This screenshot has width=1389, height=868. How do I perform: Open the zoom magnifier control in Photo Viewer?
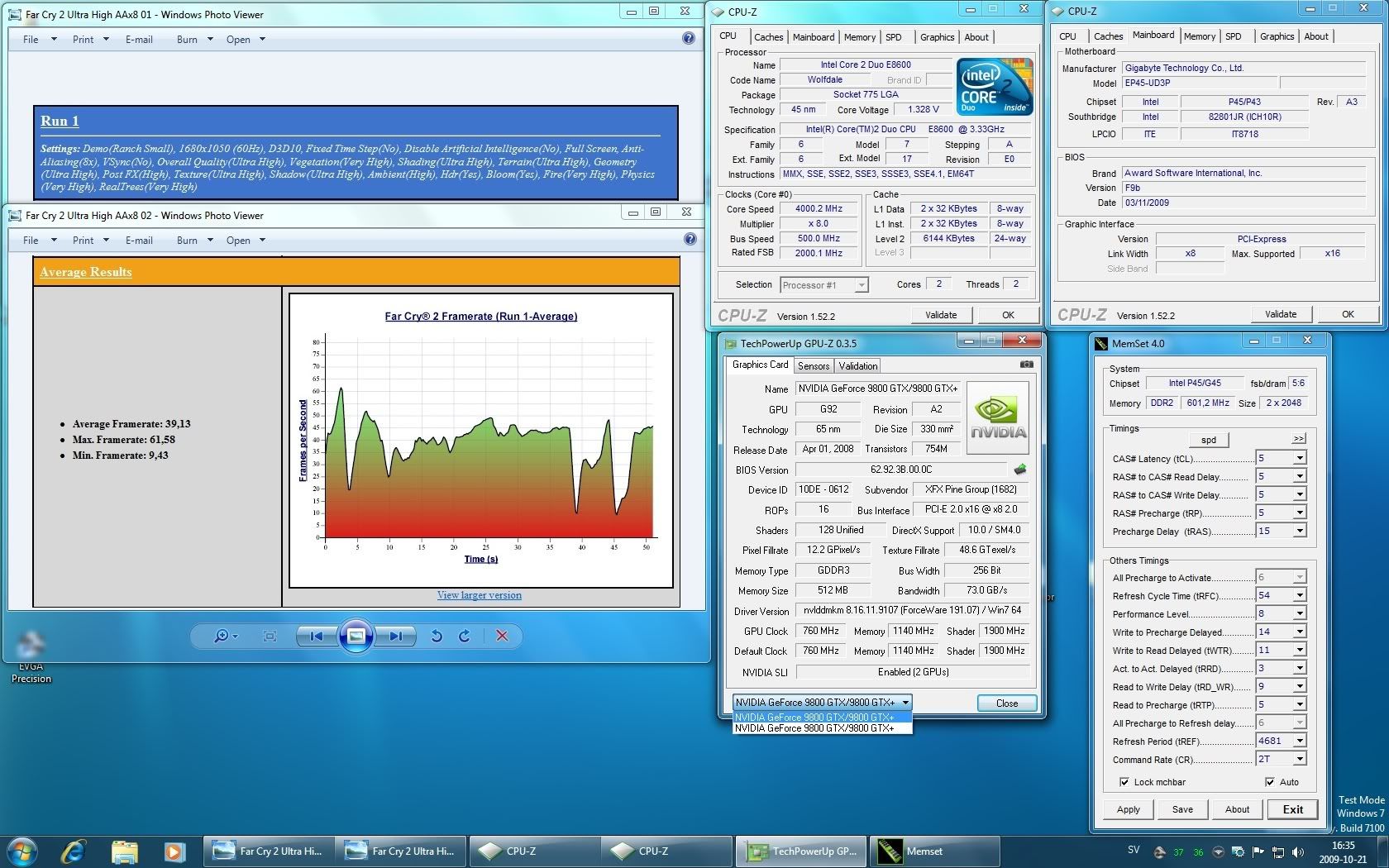pos(225,636)
